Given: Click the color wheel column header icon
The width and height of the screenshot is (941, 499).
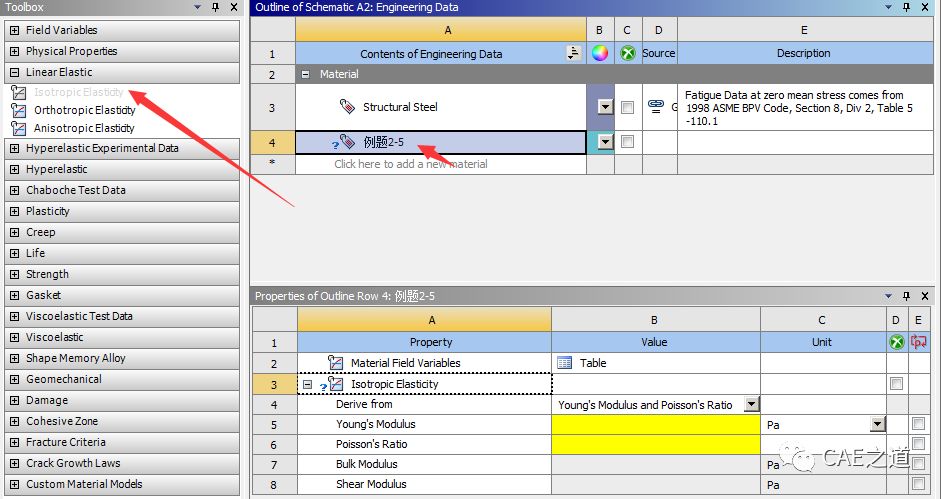Looking at the screenshot, I should pyautogui.click(x=600, y=53).
